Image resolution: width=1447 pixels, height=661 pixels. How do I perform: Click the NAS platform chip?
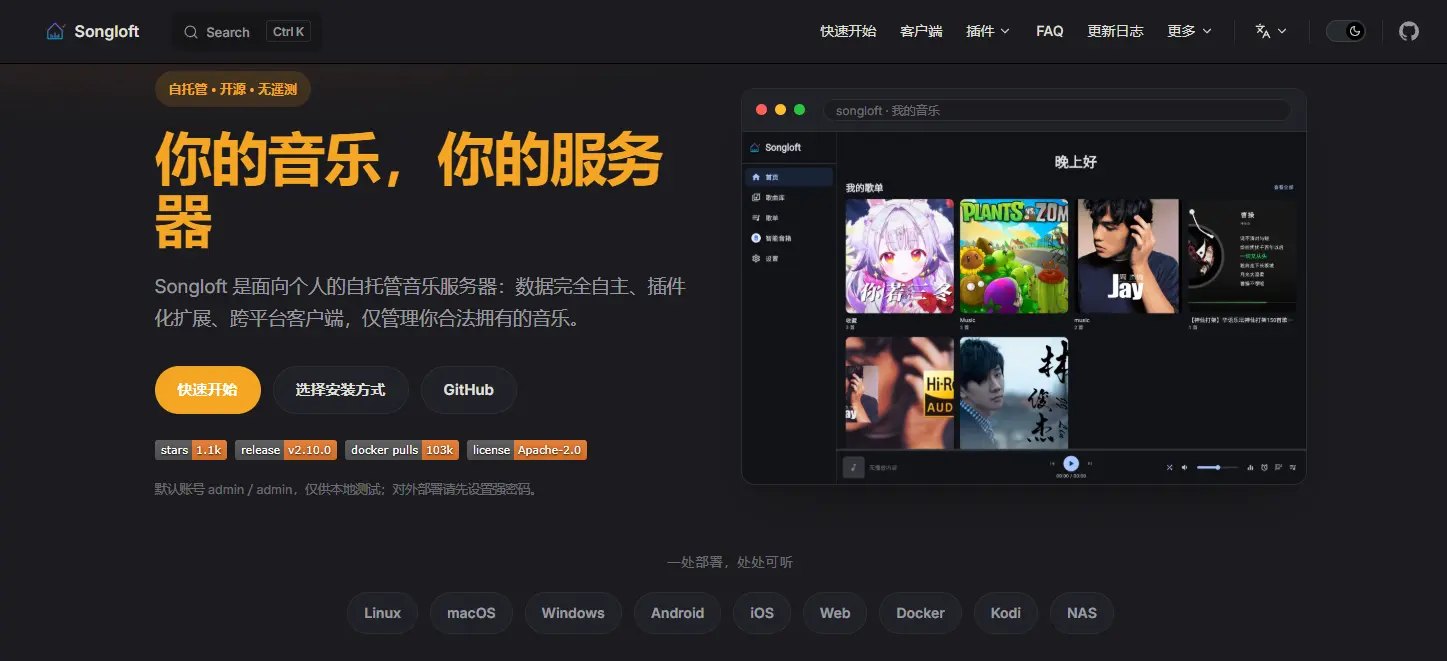point(1082,613)
